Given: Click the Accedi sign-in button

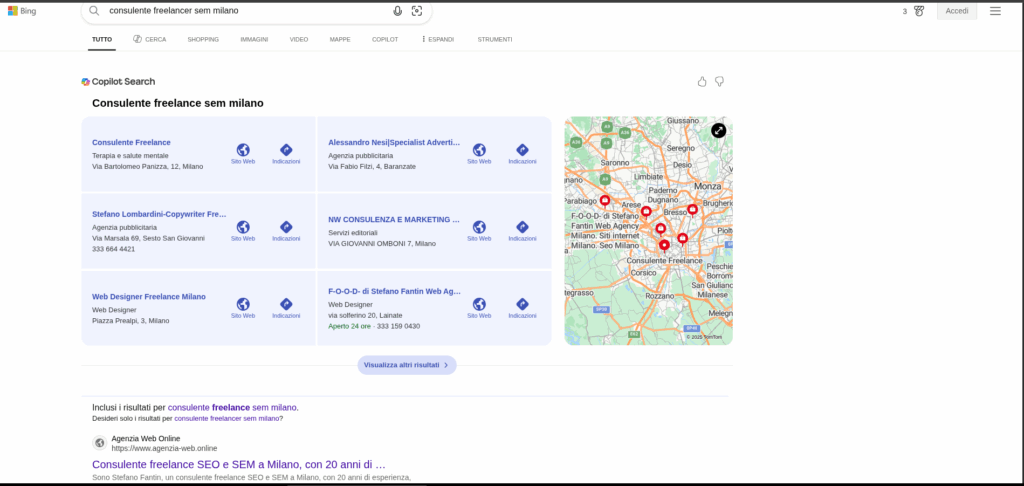Looking at the screenshot, I should [x=957, y=11].
